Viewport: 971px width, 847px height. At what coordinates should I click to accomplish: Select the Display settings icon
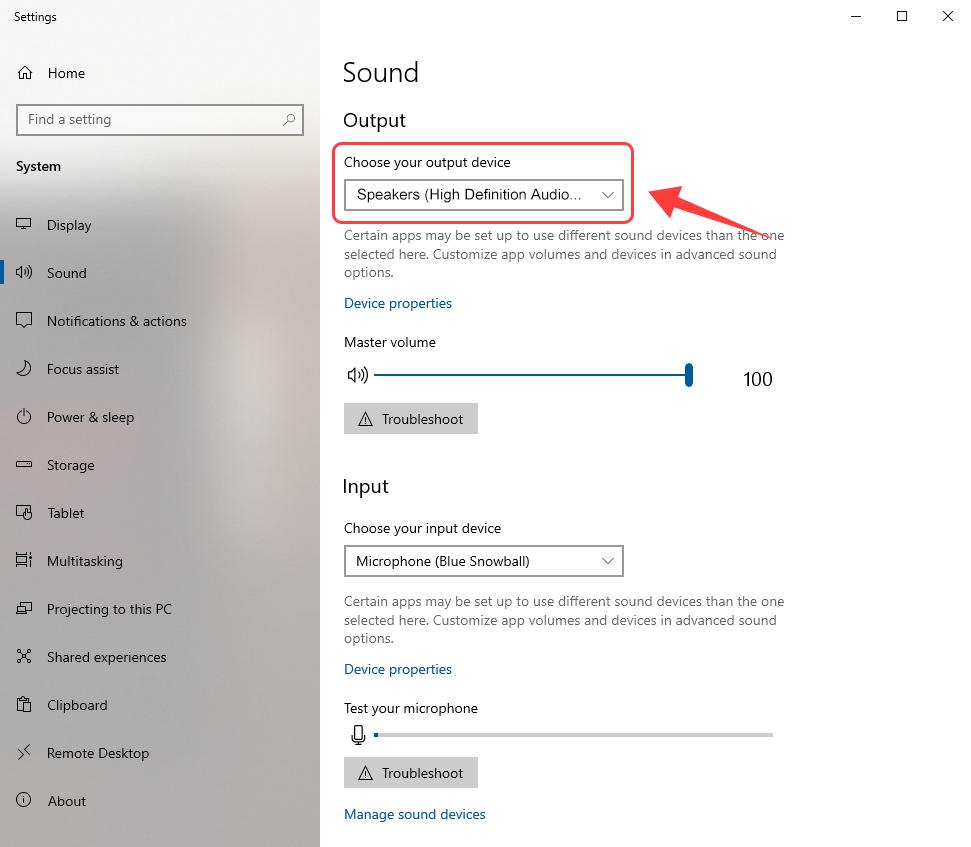(x=22, y=225)
